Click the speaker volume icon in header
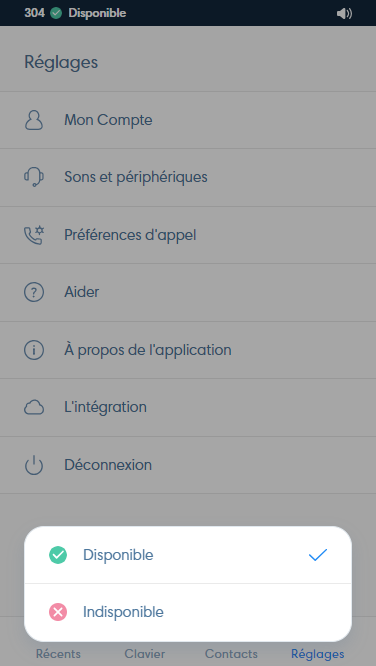Image resolution: width=376 pixels, height=666 pixels. (x=344, y=14)
